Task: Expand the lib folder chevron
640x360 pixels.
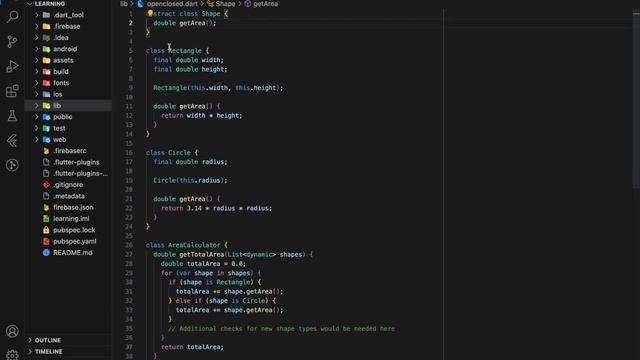Action: (x=36, y=105)
